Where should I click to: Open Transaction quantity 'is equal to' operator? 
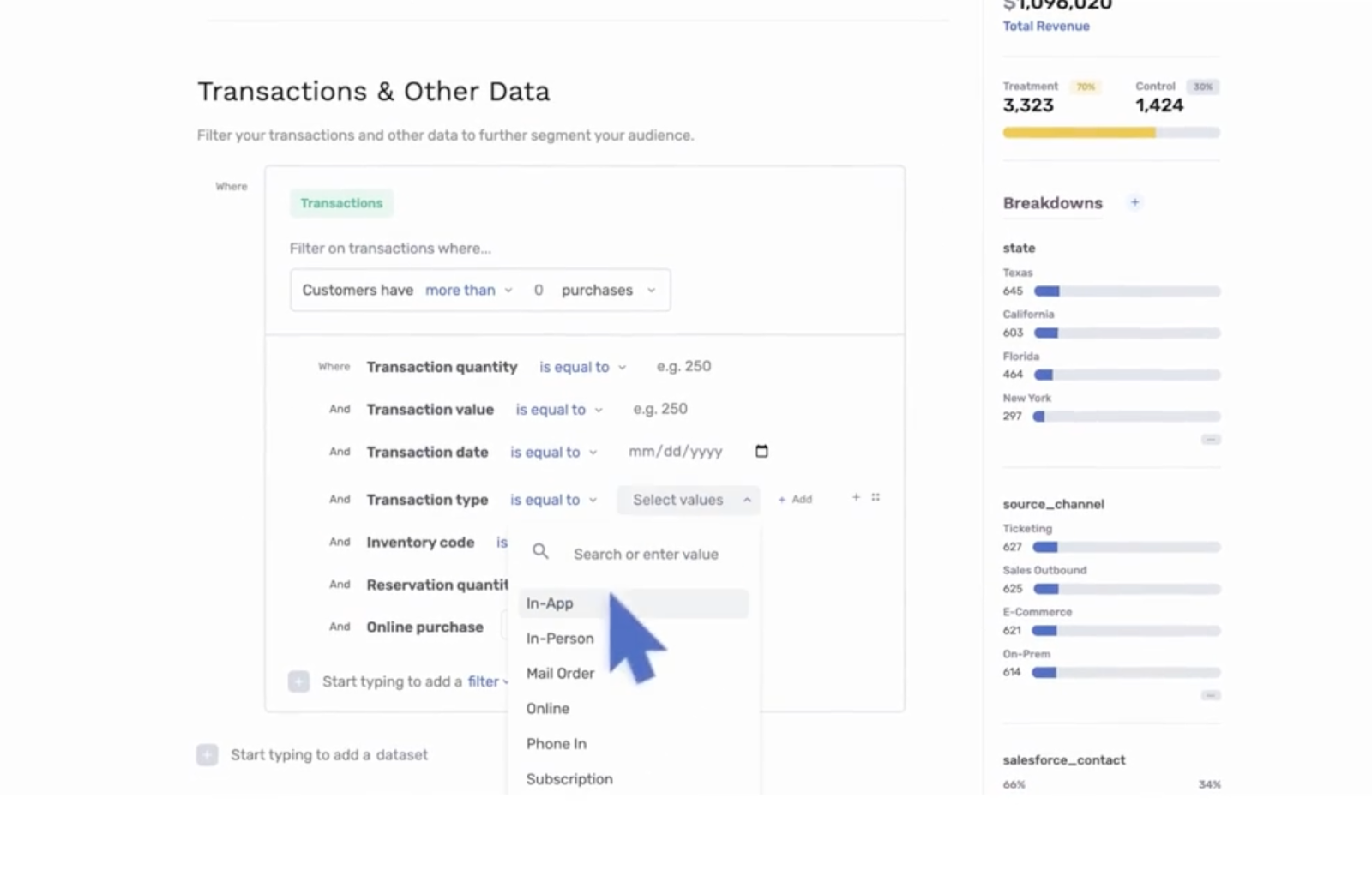point(582,367)
